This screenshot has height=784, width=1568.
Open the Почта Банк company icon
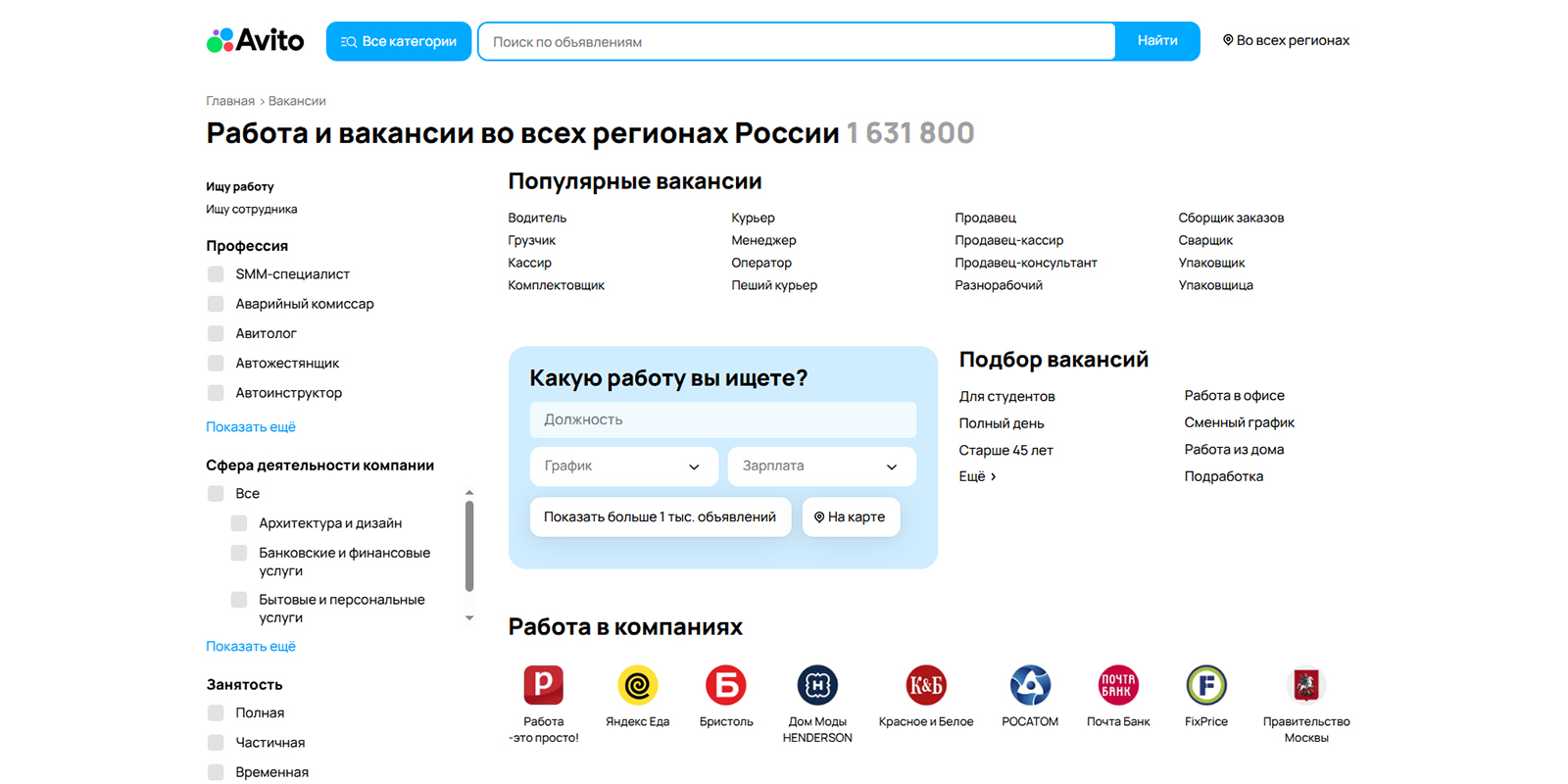[1118, 685]
